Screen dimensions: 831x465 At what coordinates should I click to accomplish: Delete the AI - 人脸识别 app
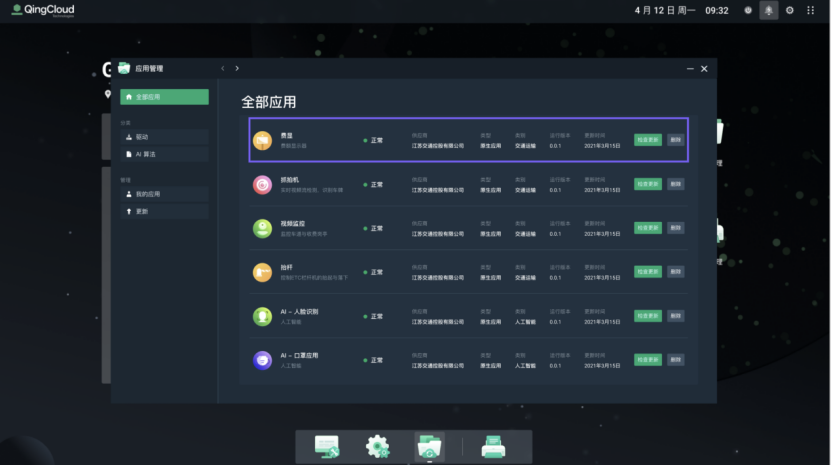(x=675, y=316)
